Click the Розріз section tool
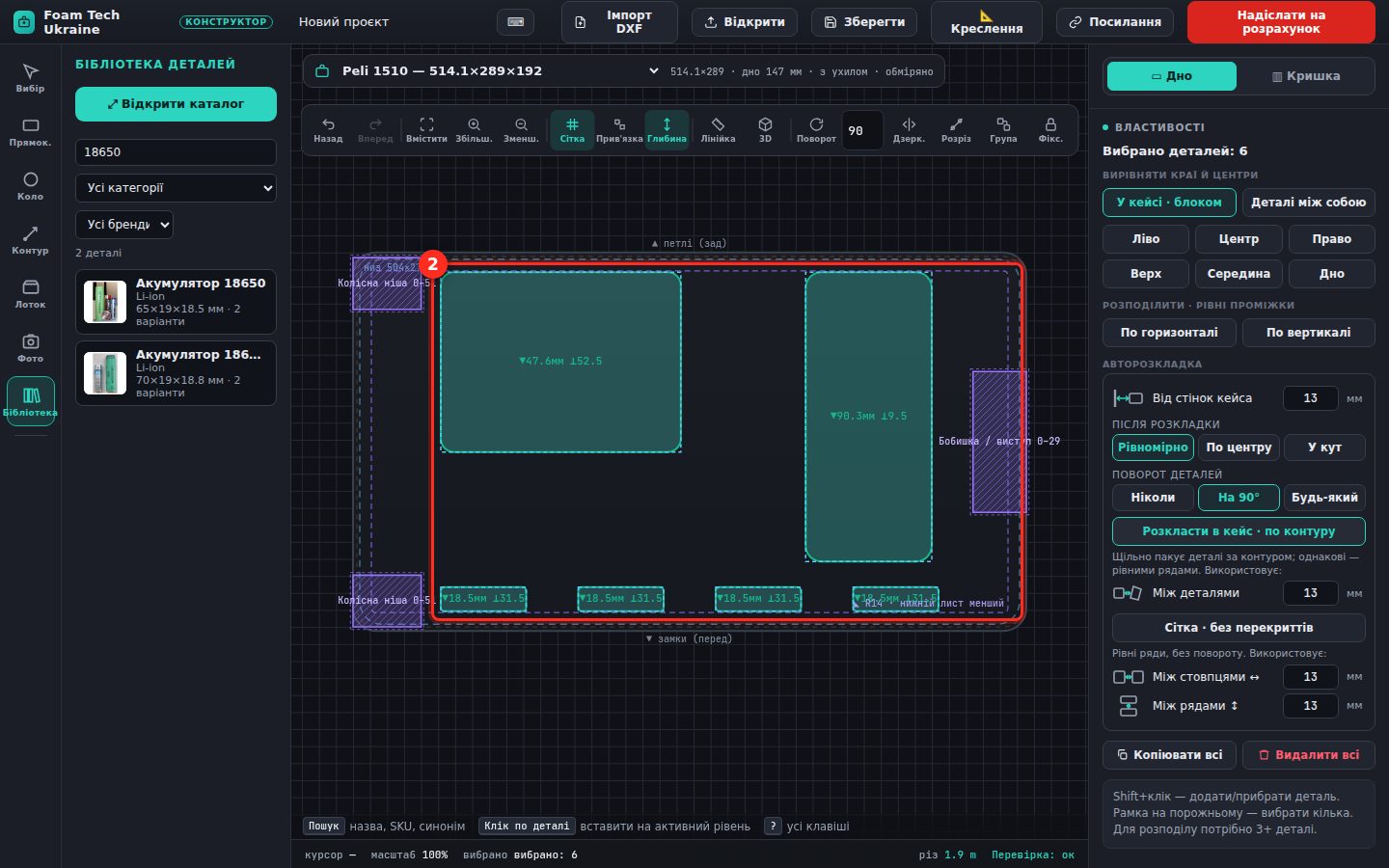The width and height of the screenshot is (1389, 868). pos(956,130)
